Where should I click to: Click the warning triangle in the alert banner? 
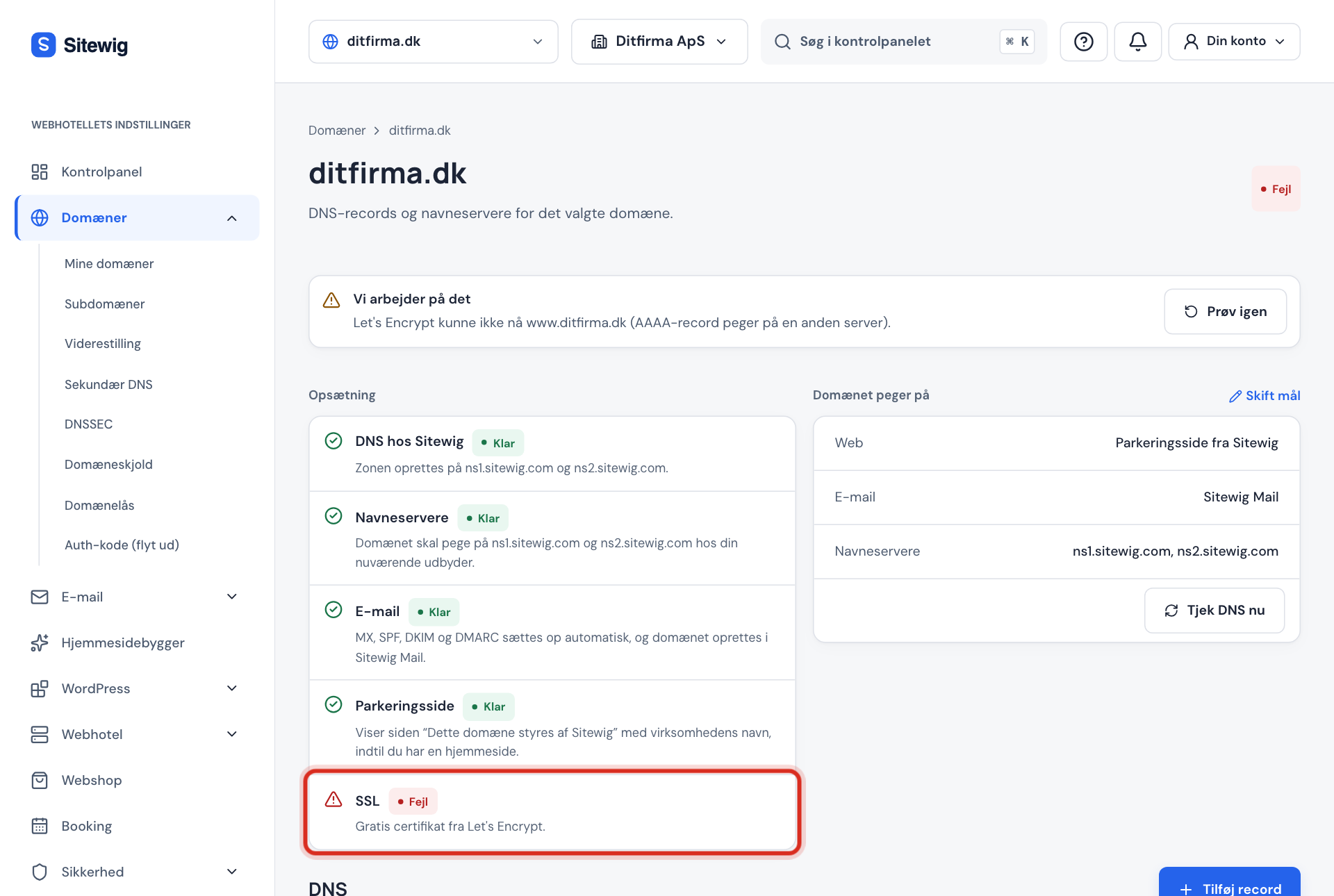[331, 300]
